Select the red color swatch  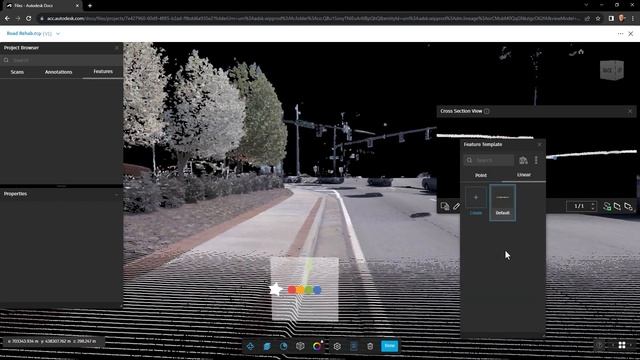[x=292, y=290]
